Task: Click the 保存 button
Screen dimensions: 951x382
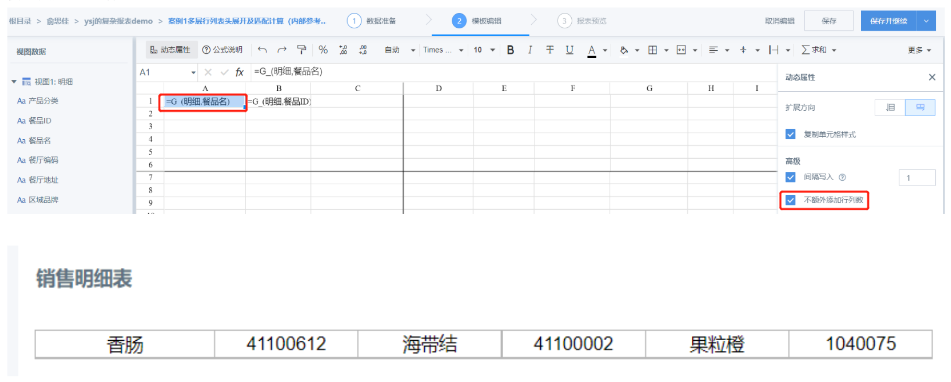Action: pos(828,21)
